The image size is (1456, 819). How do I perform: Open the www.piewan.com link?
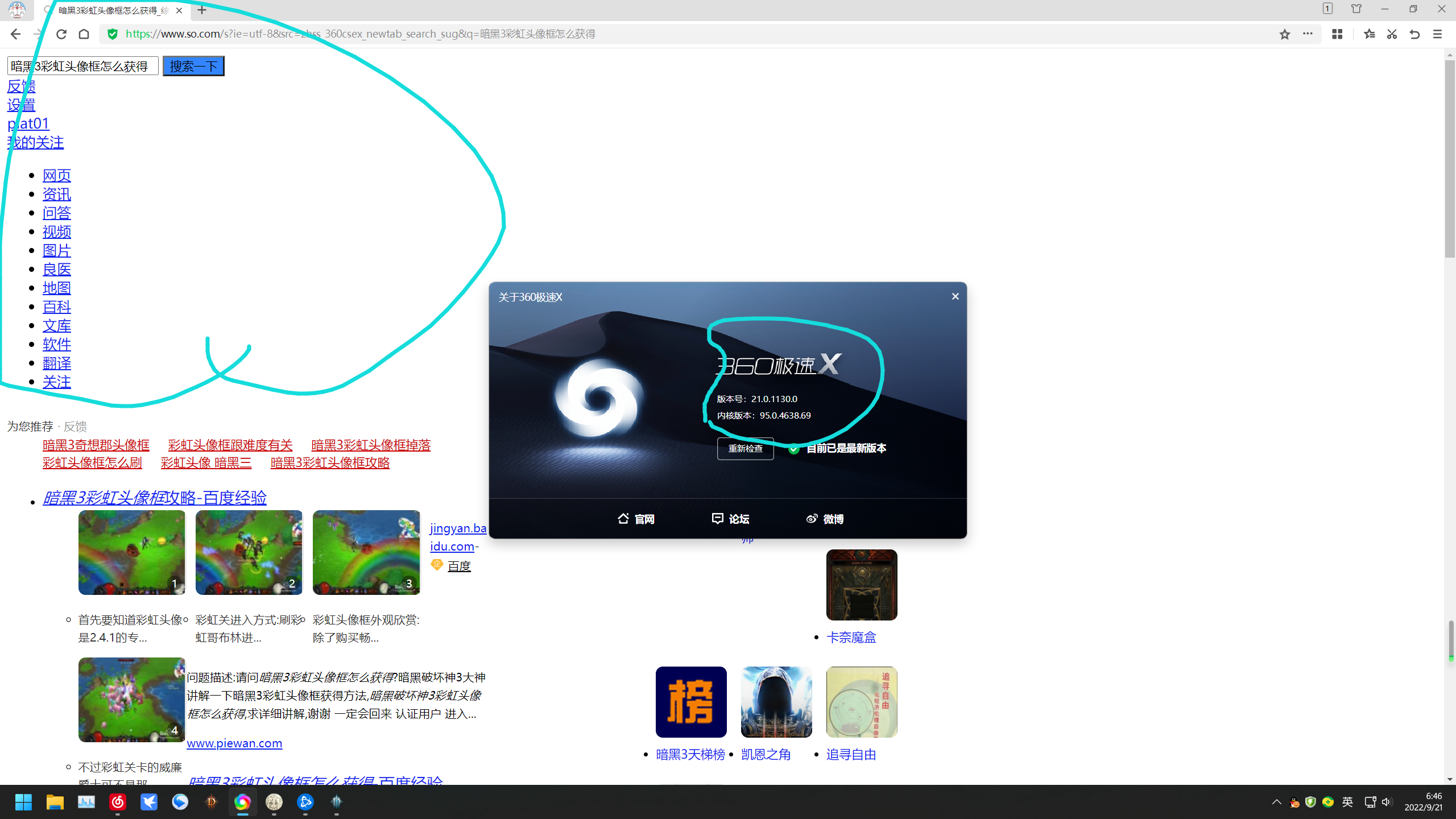tap(234, 743)
